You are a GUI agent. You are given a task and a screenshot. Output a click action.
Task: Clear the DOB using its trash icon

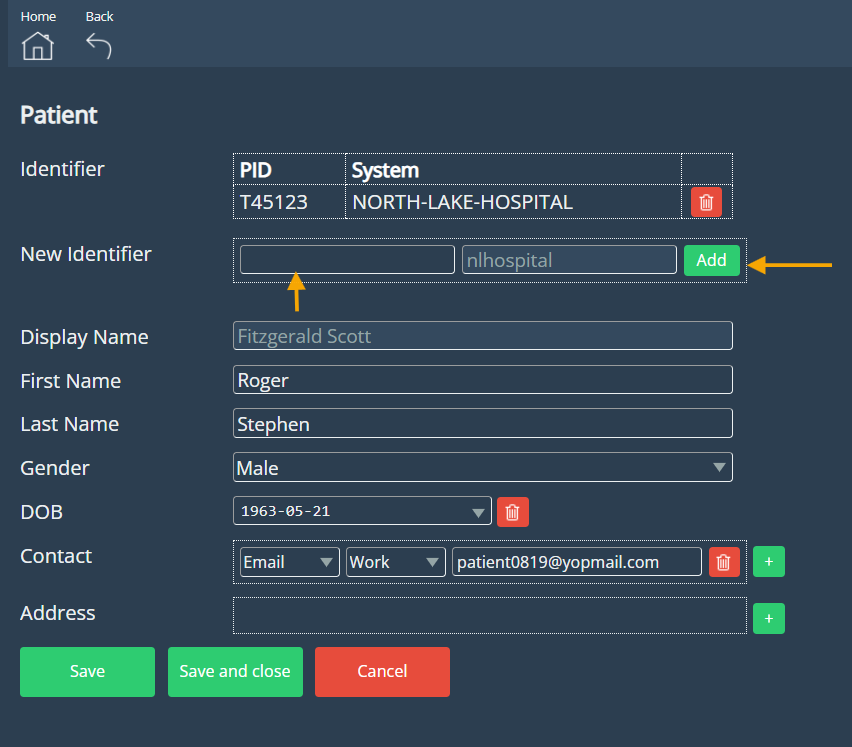pos(512,512)
